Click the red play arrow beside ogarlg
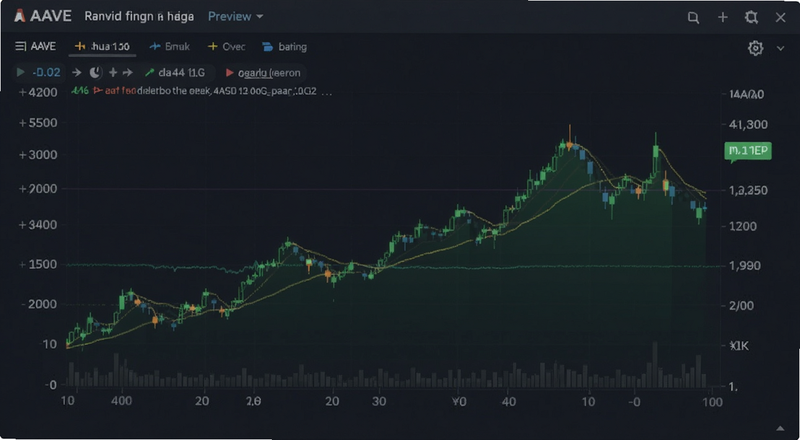 (x=230, y=73)
